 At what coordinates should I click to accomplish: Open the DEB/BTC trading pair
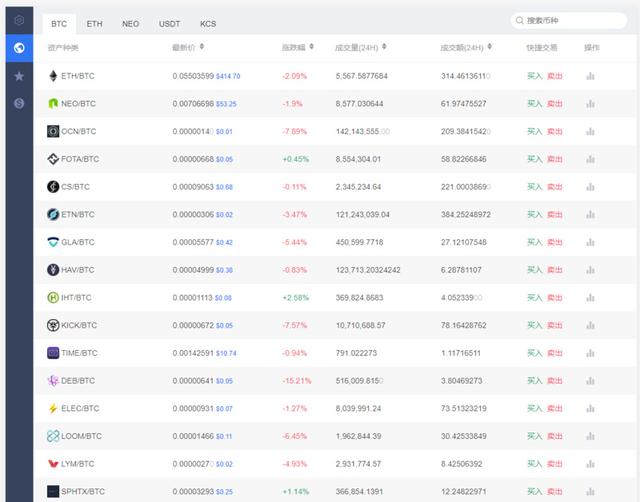79,381
